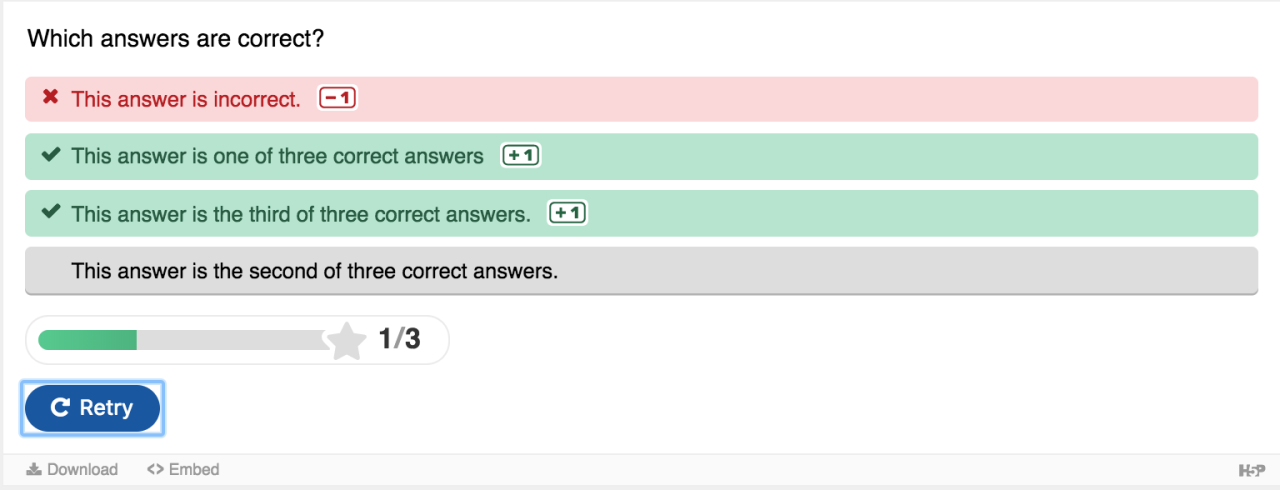The height and width of the screenshot is (490, 1280).
Task: Toggle 'one of three correct answers' option
Action: coord(277,156)
